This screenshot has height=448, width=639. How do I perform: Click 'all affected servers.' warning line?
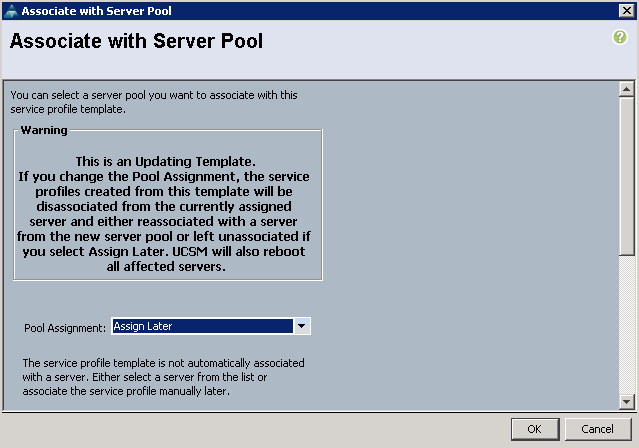pyautogui.click(x=166, y=267)
